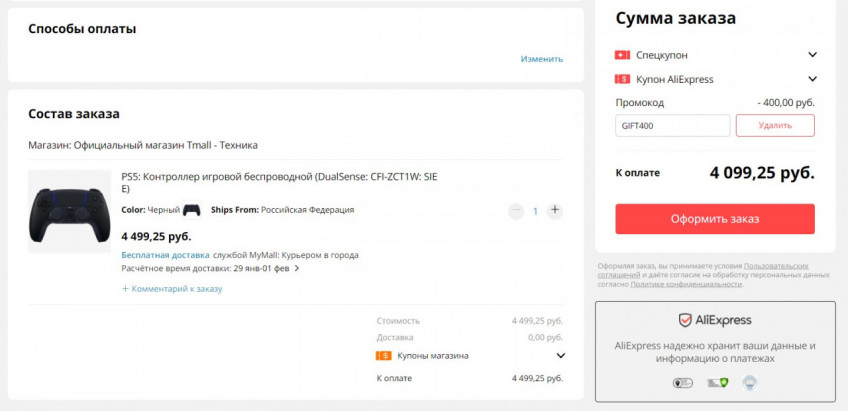Decrease item quantity with minus button
This screenshot has height=411, width=848.
click(516, 211)
